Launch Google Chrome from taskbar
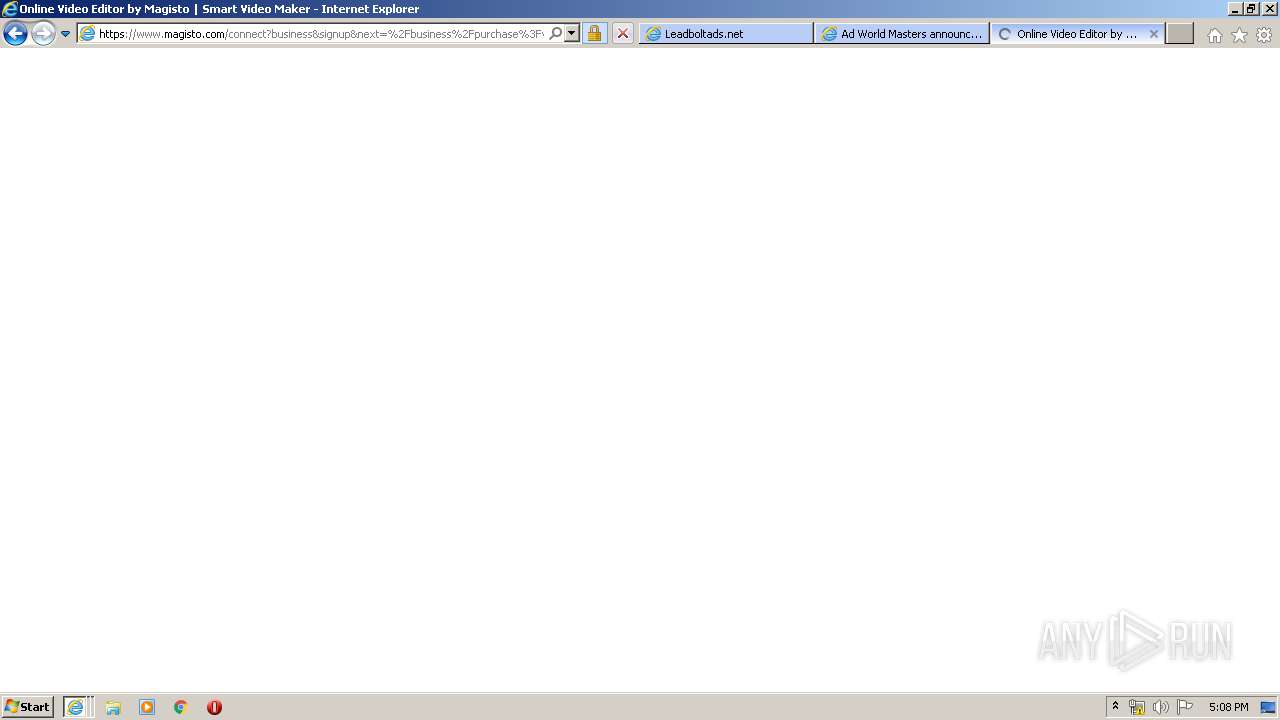The height and width of the screenshot is (720, 1280). point(181,707)
